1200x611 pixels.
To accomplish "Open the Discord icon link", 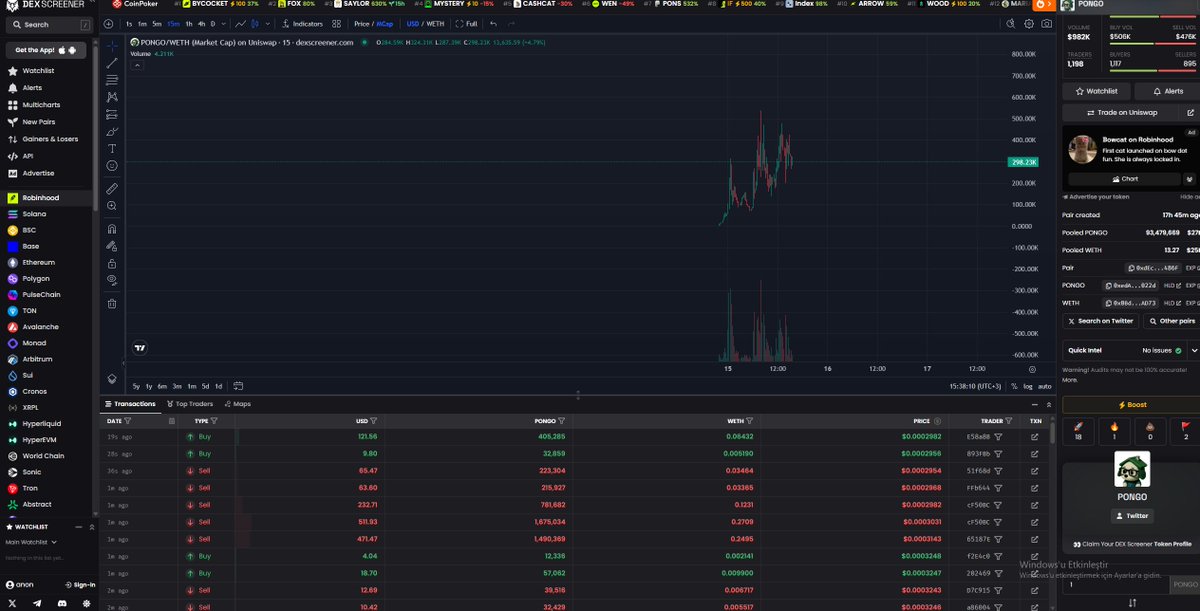I will tap(62, 603).
